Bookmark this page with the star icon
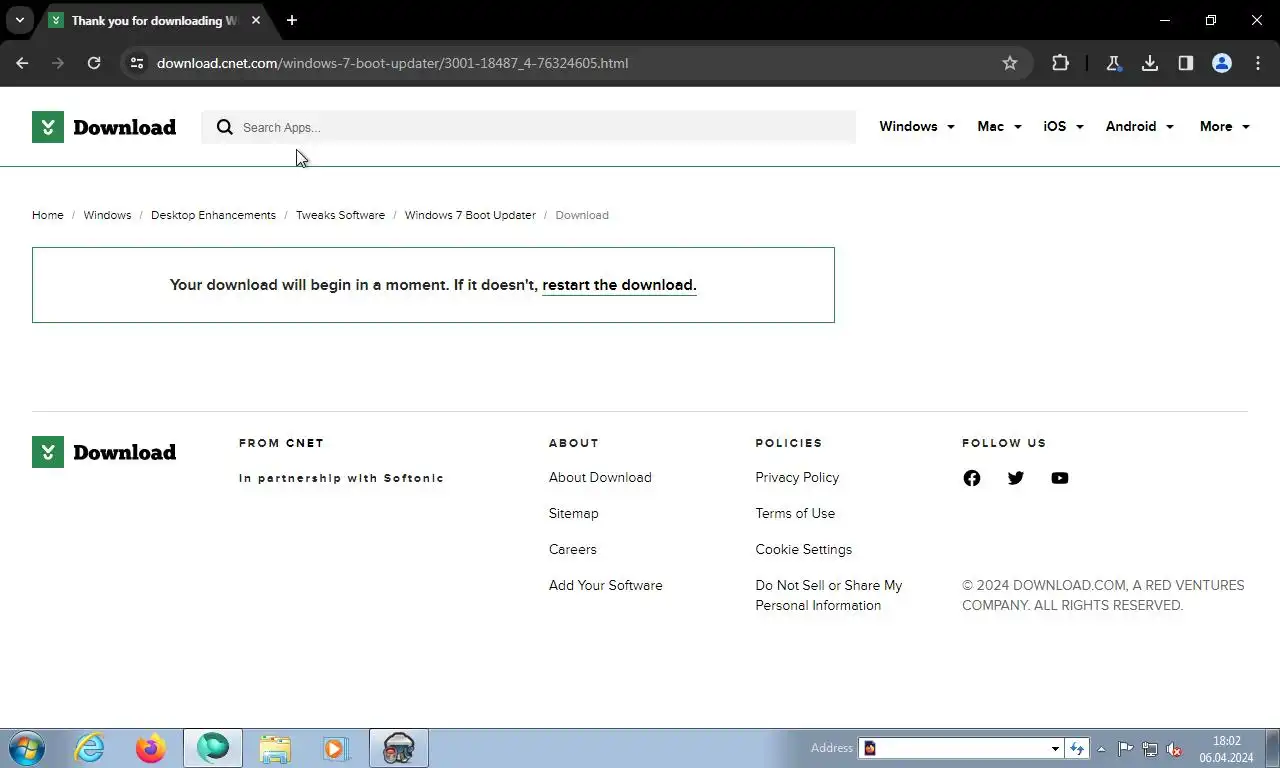Image resolution: width=1280 pixels, height=768 pixels. (1010, 63)
